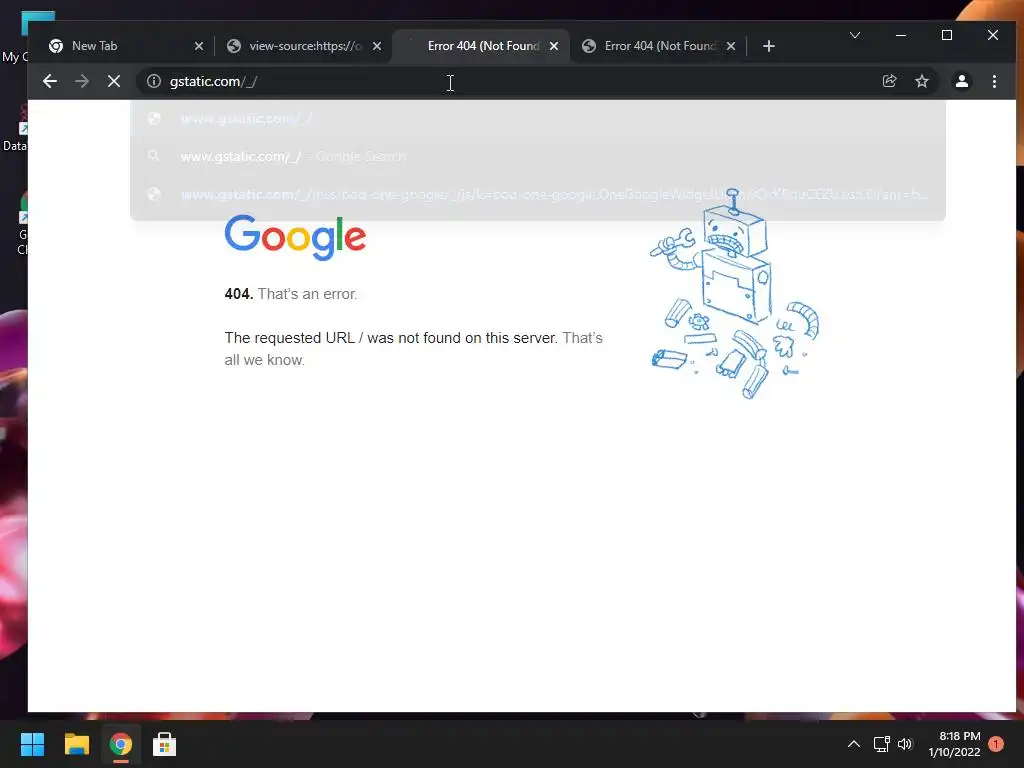
Task: Share this page icon
Action: pos(889,81)
